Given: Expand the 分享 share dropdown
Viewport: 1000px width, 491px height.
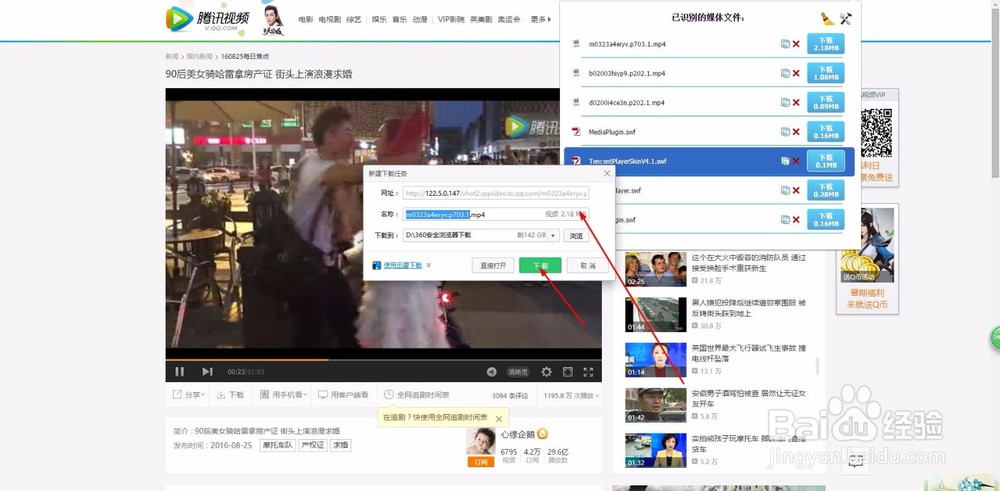Looking at the screenshot, I should coord(189,395).
